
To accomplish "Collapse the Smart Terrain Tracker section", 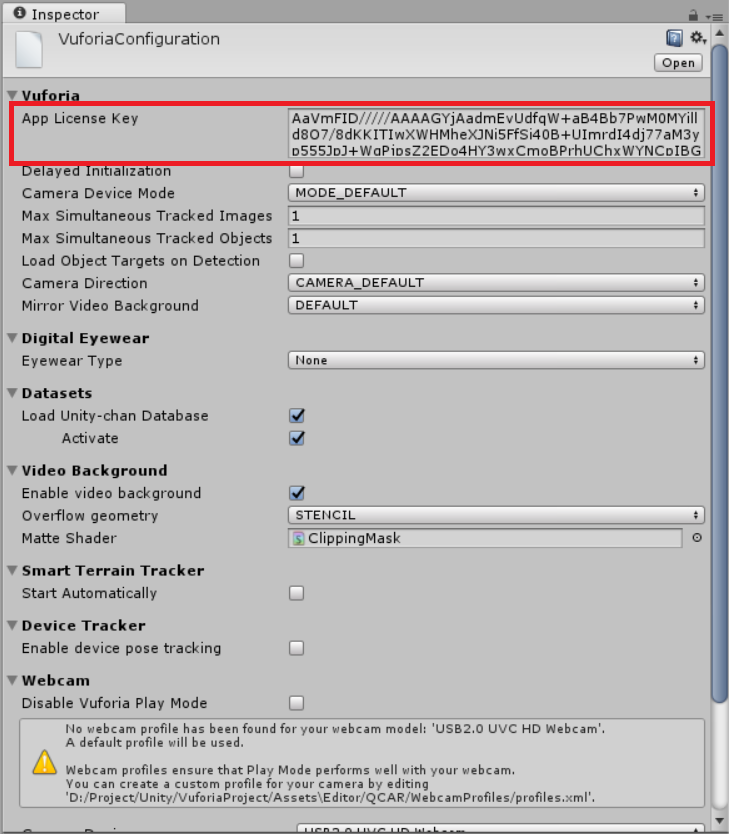I will click(x=13, y=570).
